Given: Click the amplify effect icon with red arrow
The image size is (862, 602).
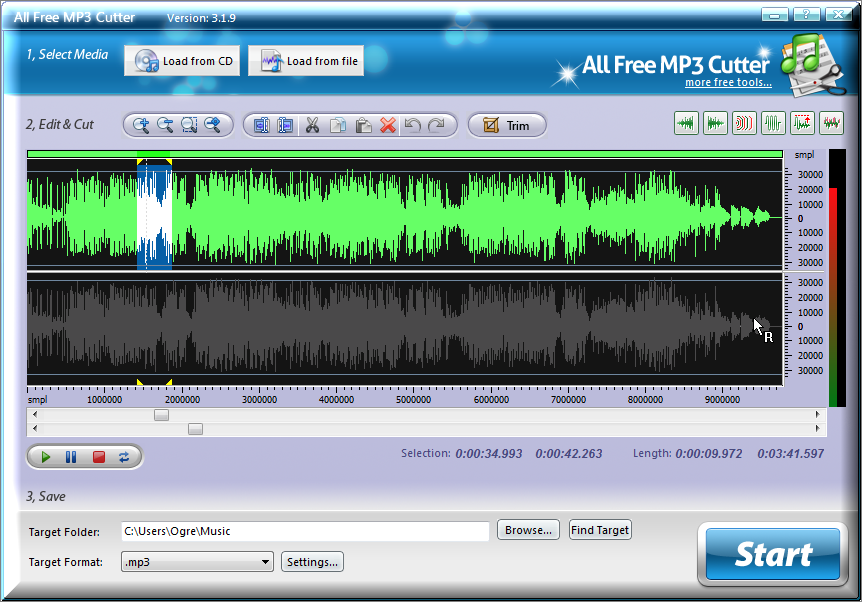Looking at the screenshot, I should 802,123.
